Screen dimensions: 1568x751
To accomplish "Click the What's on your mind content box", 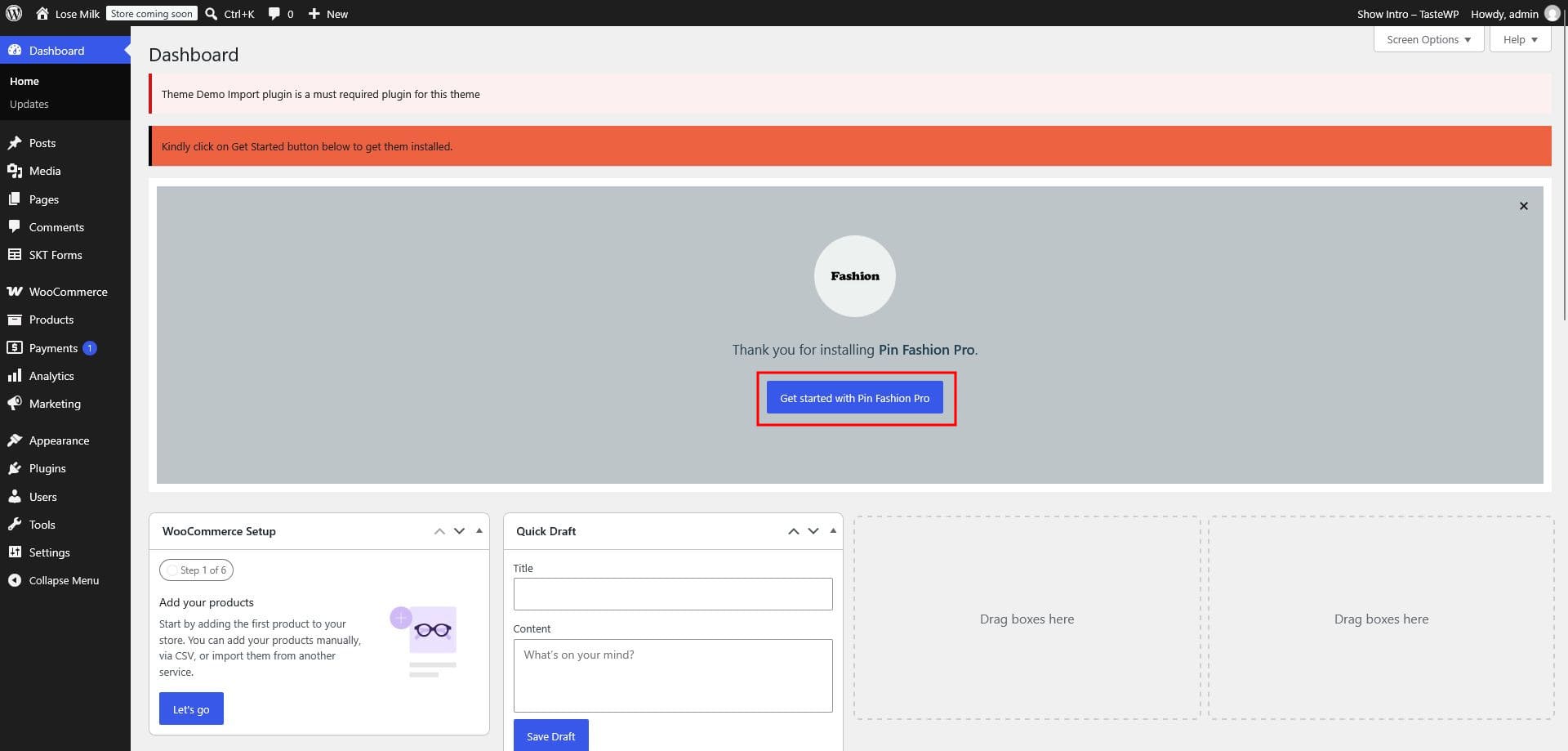I will [673, 676].
